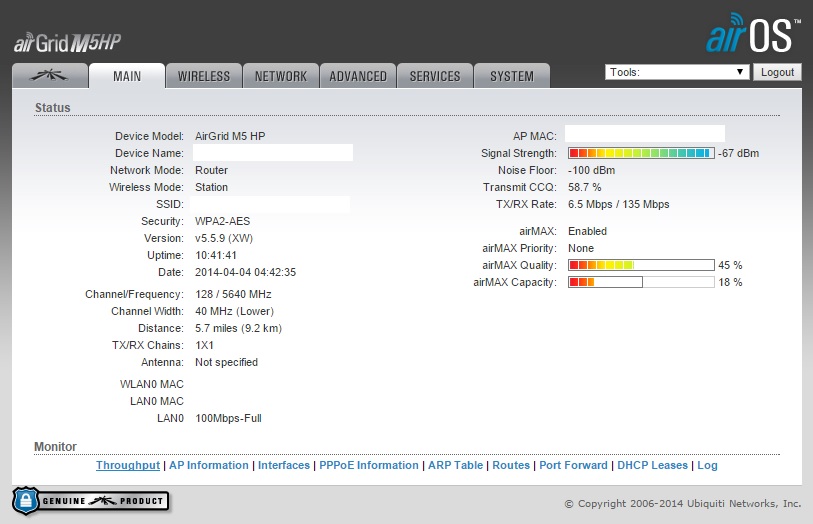Click the version "v5.5.9 (XW)"

click(x=223, y=238)
